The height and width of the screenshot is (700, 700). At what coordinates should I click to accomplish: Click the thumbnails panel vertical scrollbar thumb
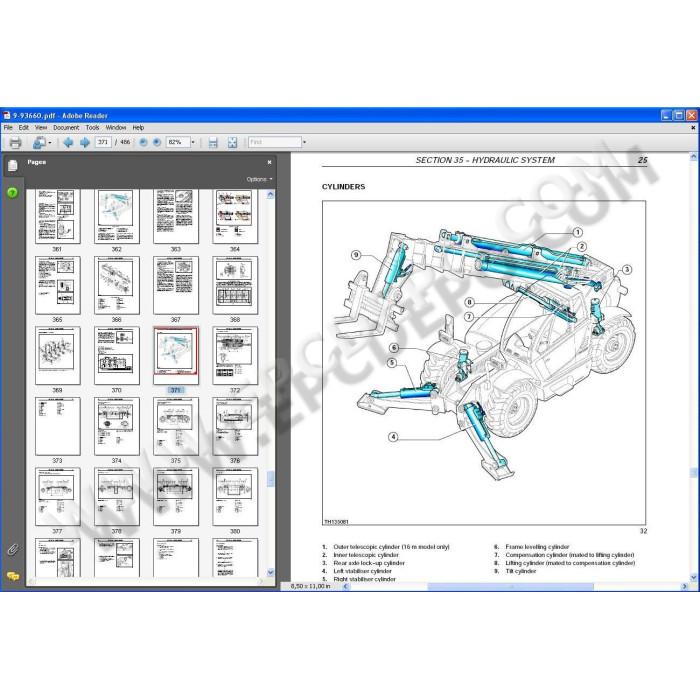(x=270, y=479)
